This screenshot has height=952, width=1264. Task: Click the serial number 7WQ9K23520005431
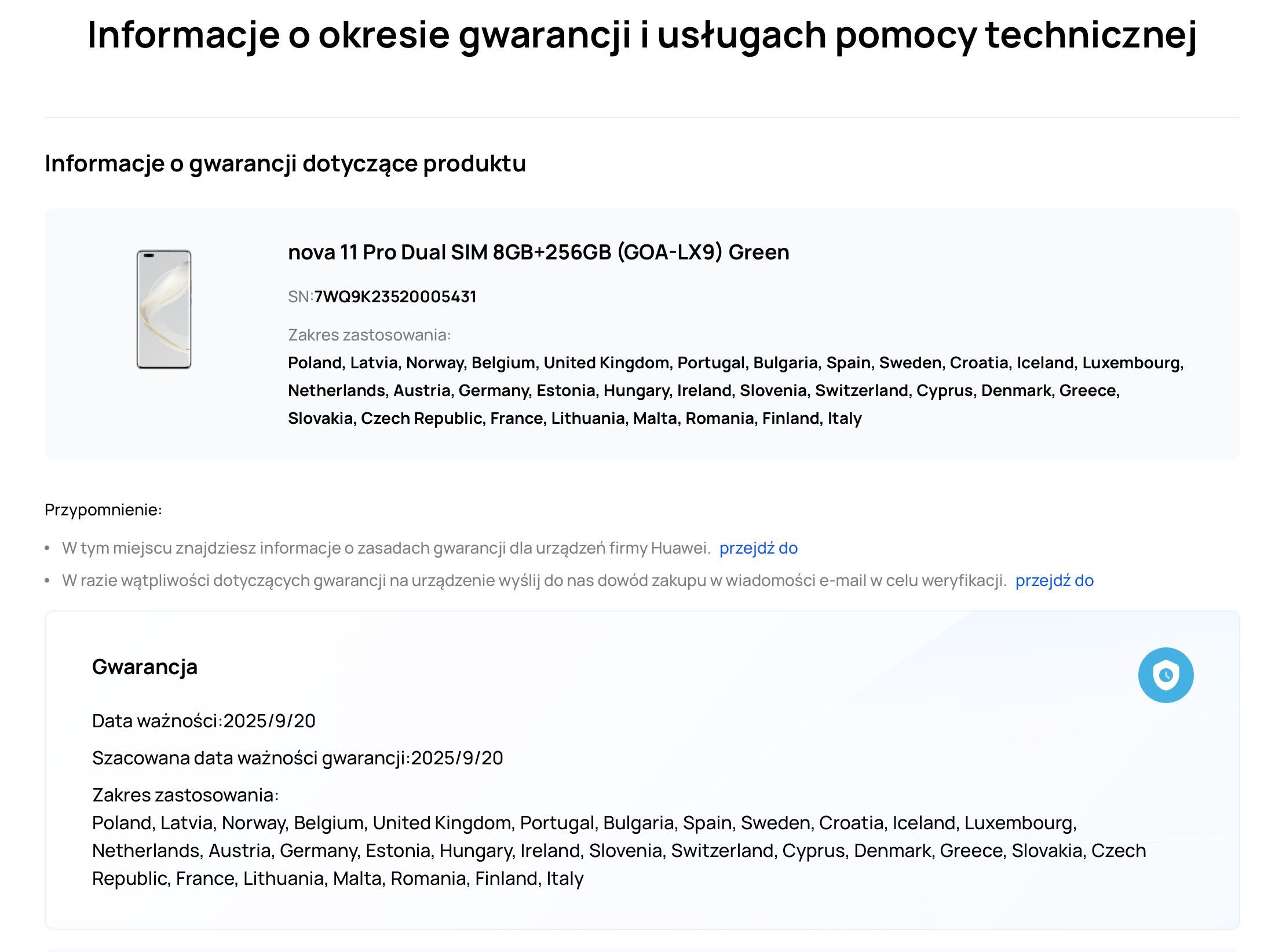pos(395,296)
